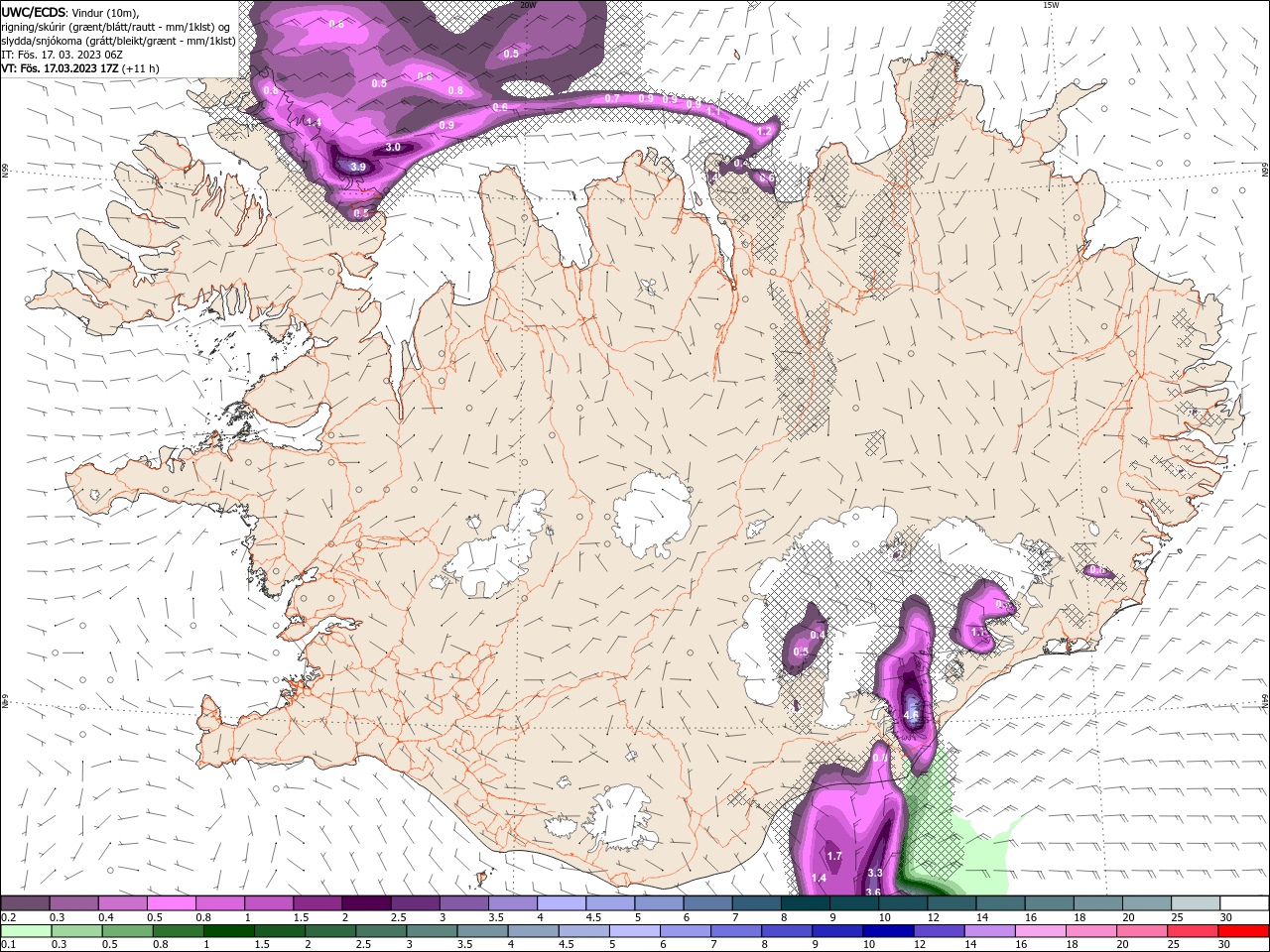The height and width of the screenshot is (952, 1270).
Task: Select the rain legend swatch between 7 and 8
Action: point(736,931)
